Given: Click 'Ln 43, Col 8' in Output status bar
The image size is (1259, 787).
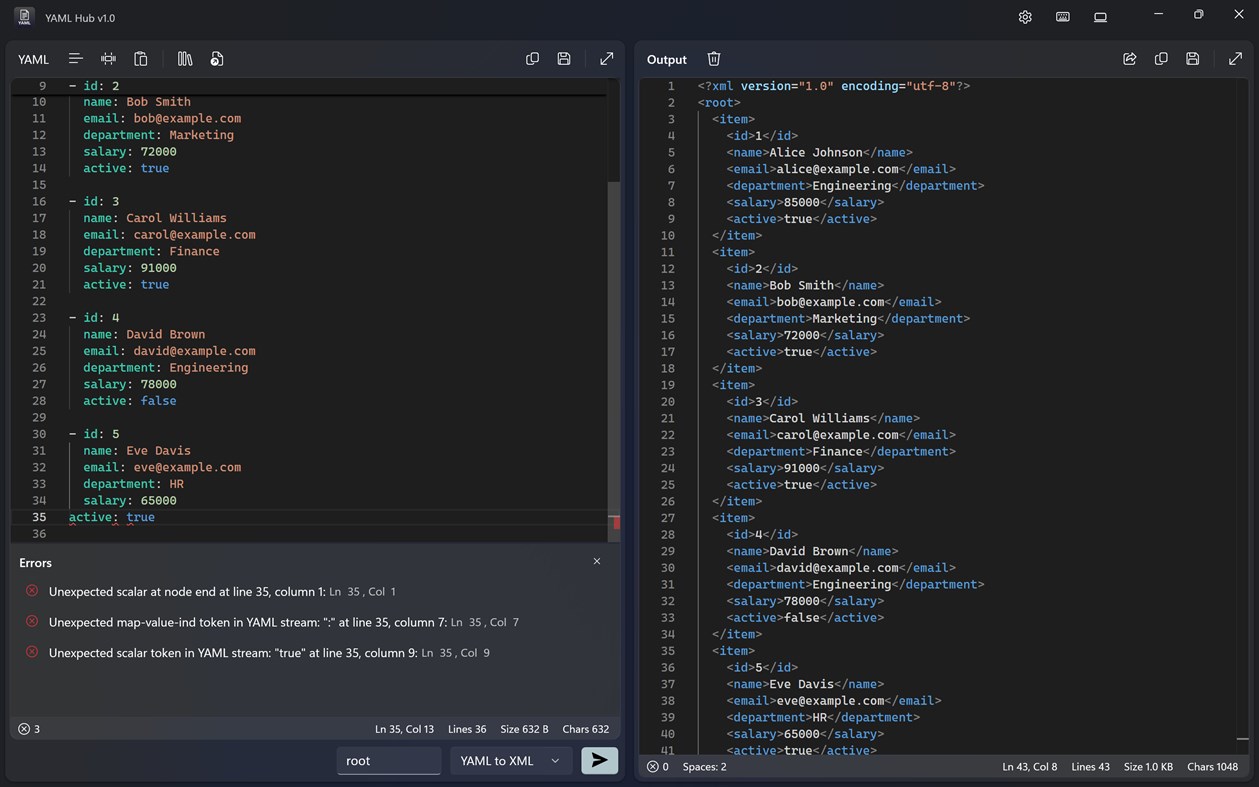Looking at the screenshot, I should (1029, 767).
